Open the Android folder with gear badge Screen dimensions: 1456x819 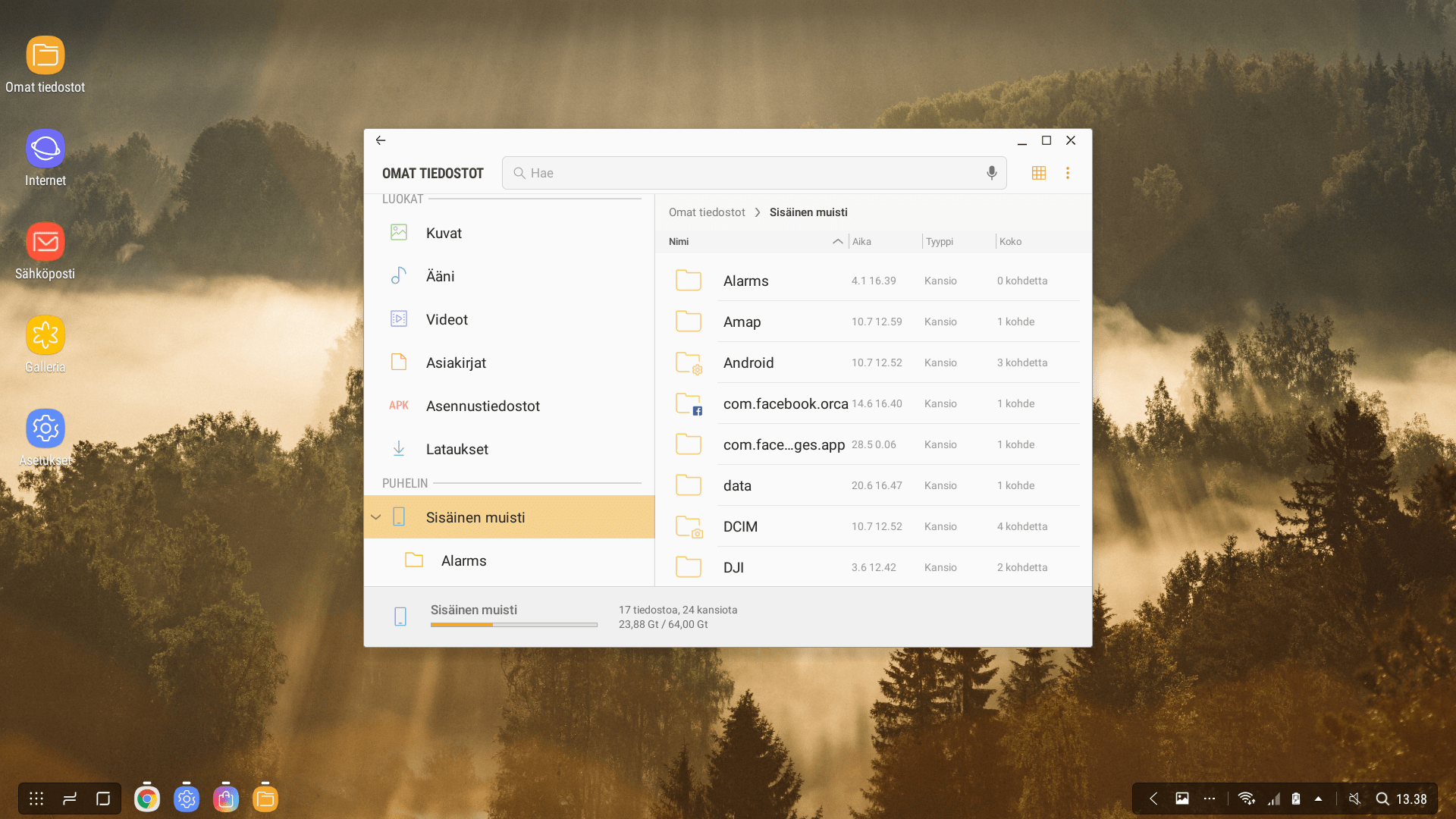[x=748, y=362]
